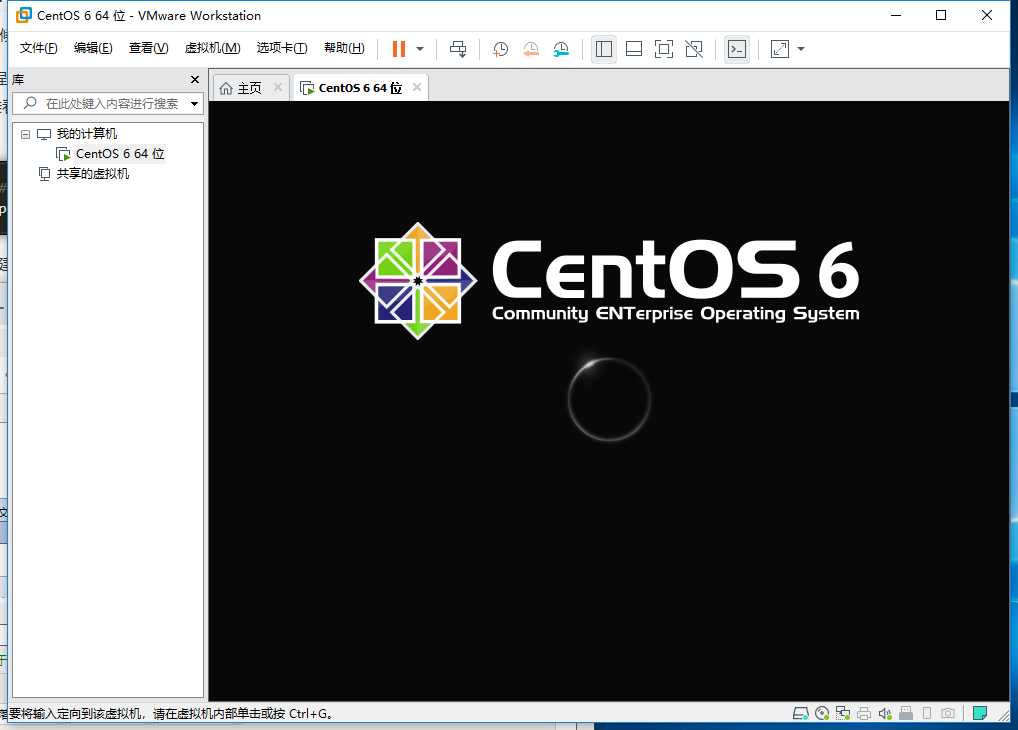Select CentOS 6 64 位 in library tree

pyautogui.click(x=120, y=154)
